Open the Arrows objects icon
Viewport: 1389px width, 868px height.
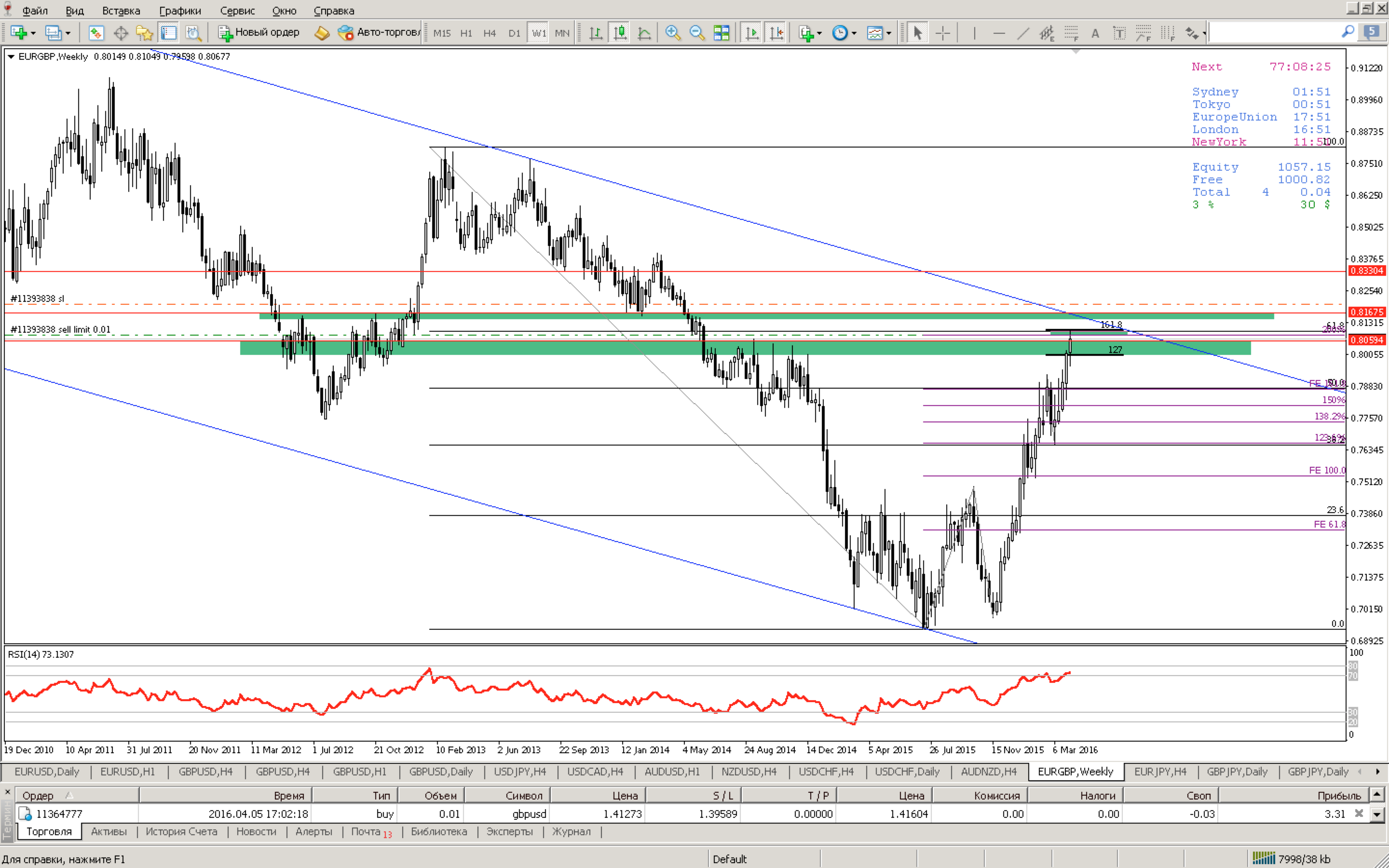[1192, 33]
